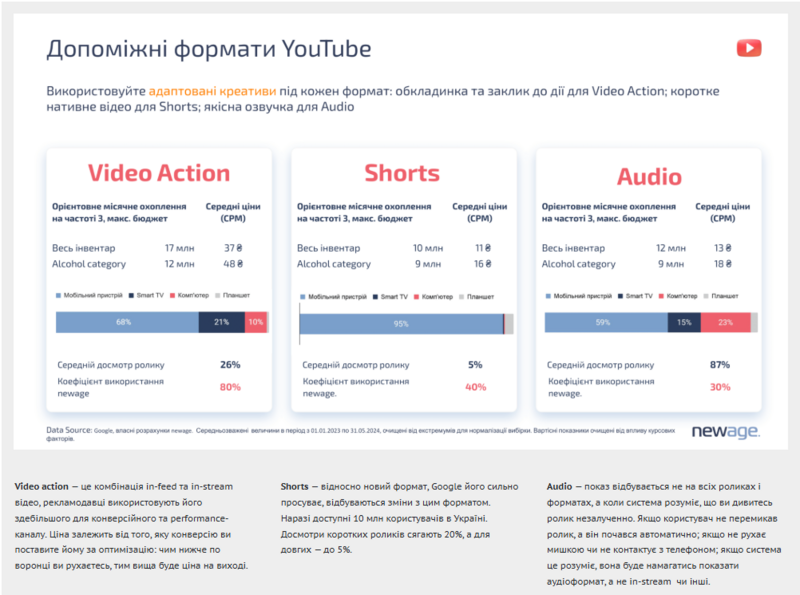
Task: Click bold "Video action" in the bottom description
Action: pyautogui.click(x=41, y=487)
